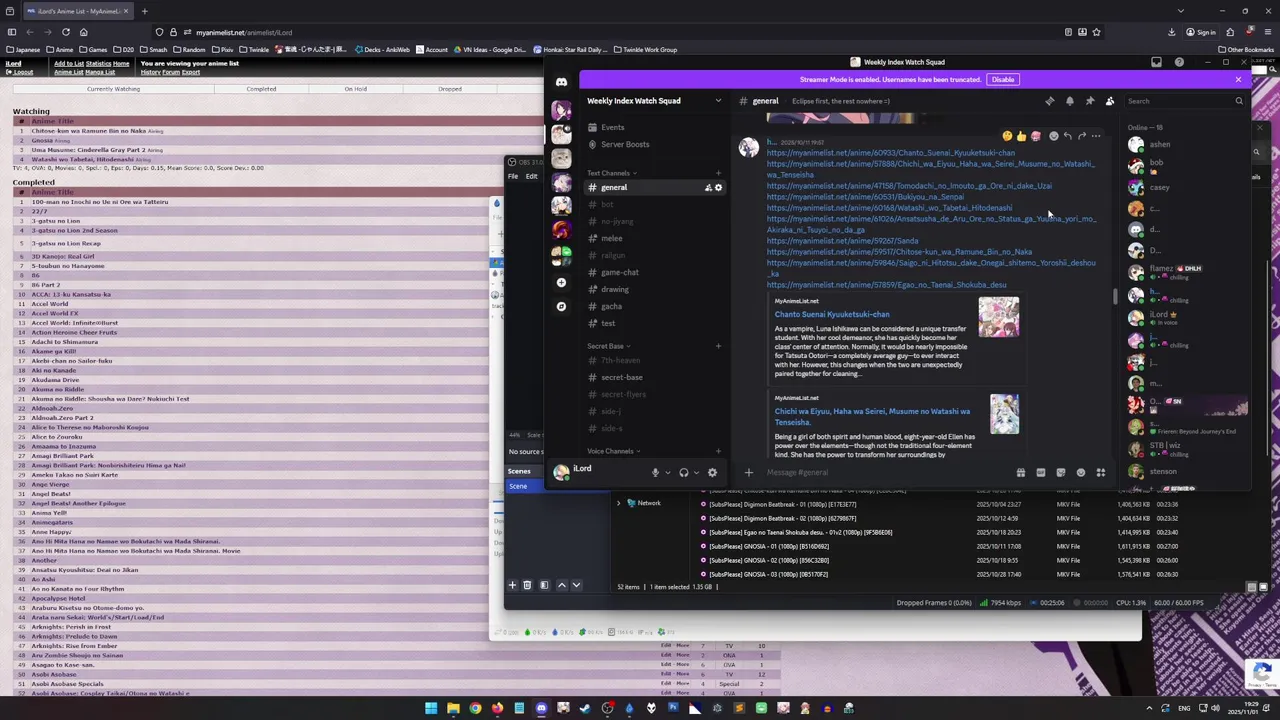
Task: Open Discord from the Windows taskbar
Action: tap(541, 708)
